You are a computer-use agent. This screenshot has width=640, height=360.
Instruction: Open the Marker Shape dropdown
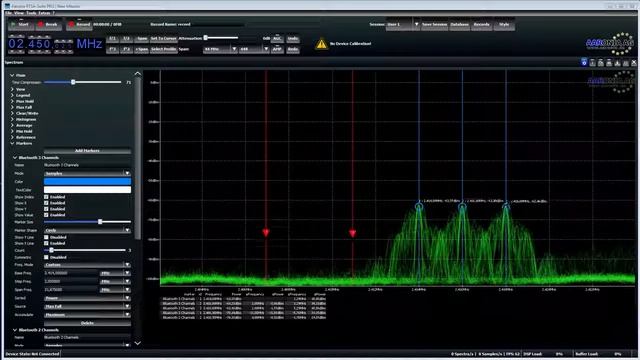coord(87,230)
